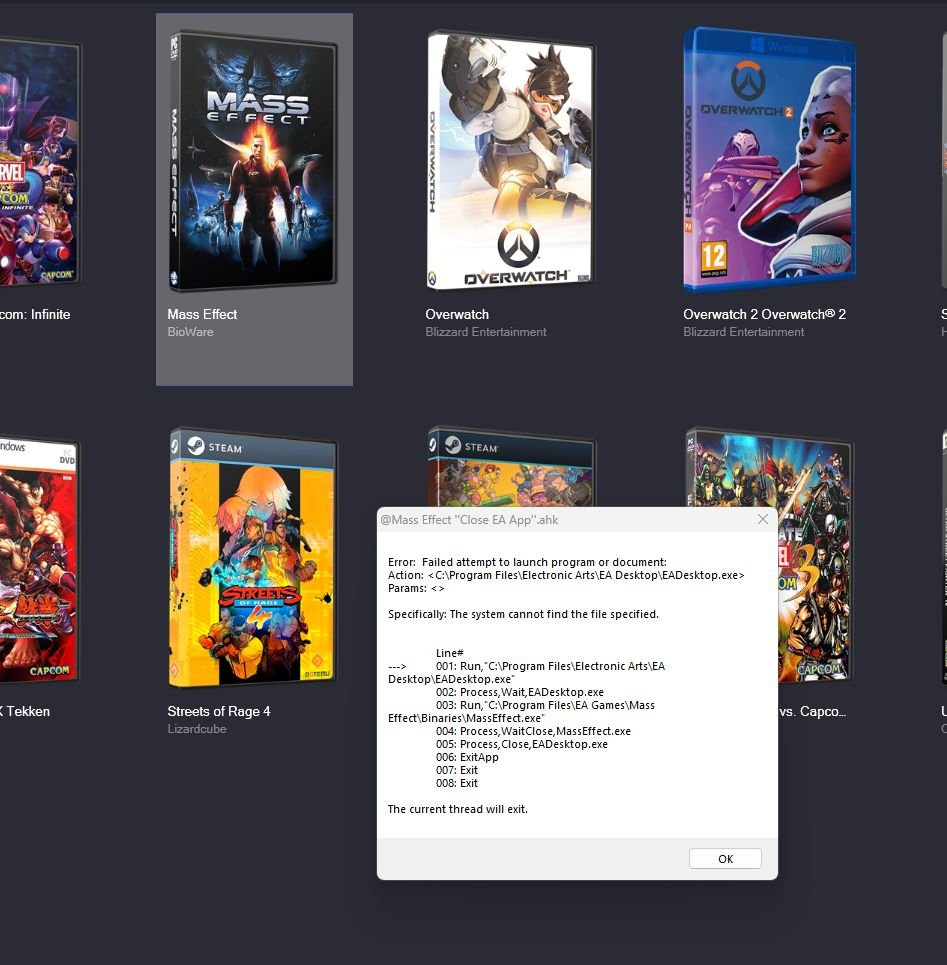Click line 007 "Exit"
Screen dimensions: 947x965
coord(457,771)
